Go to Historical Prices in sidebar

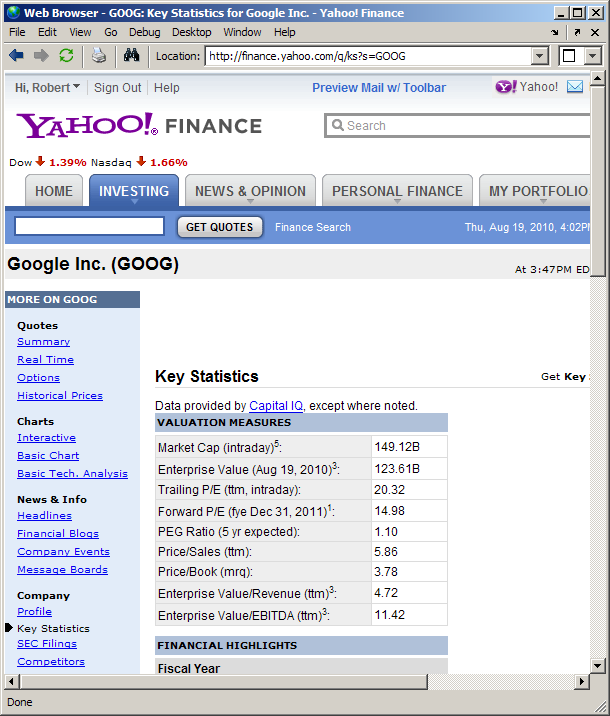tap(60, 396)
